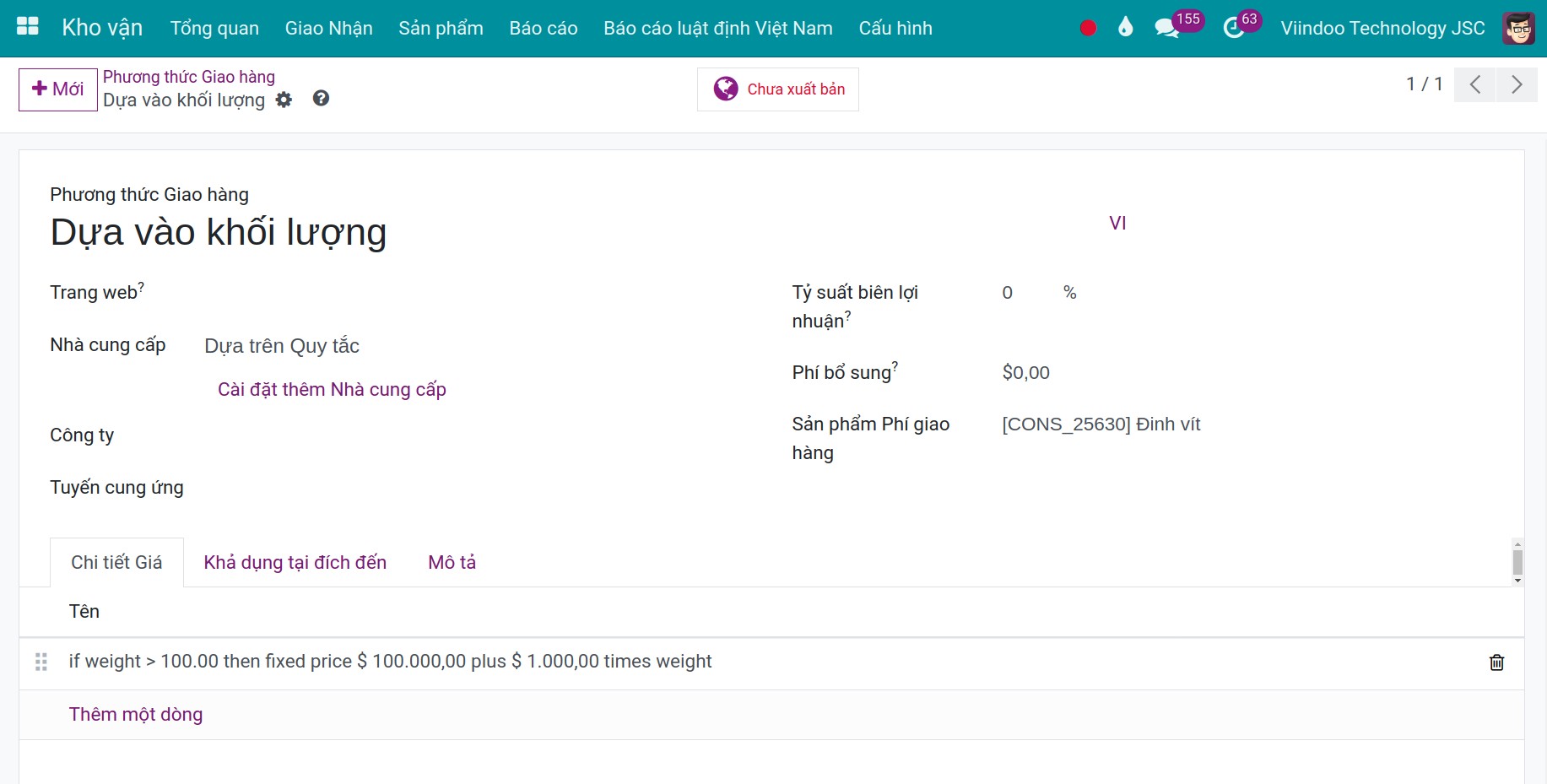Open the gear actions menu beside record name

(x=284, y=100)
